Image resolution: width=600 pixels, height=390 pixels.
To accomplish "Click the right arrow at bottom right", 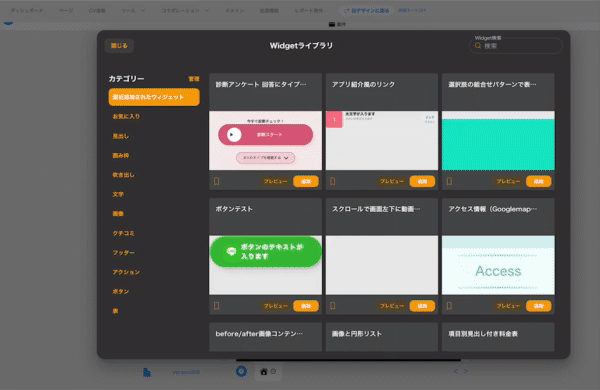I will tap(466, 371).
